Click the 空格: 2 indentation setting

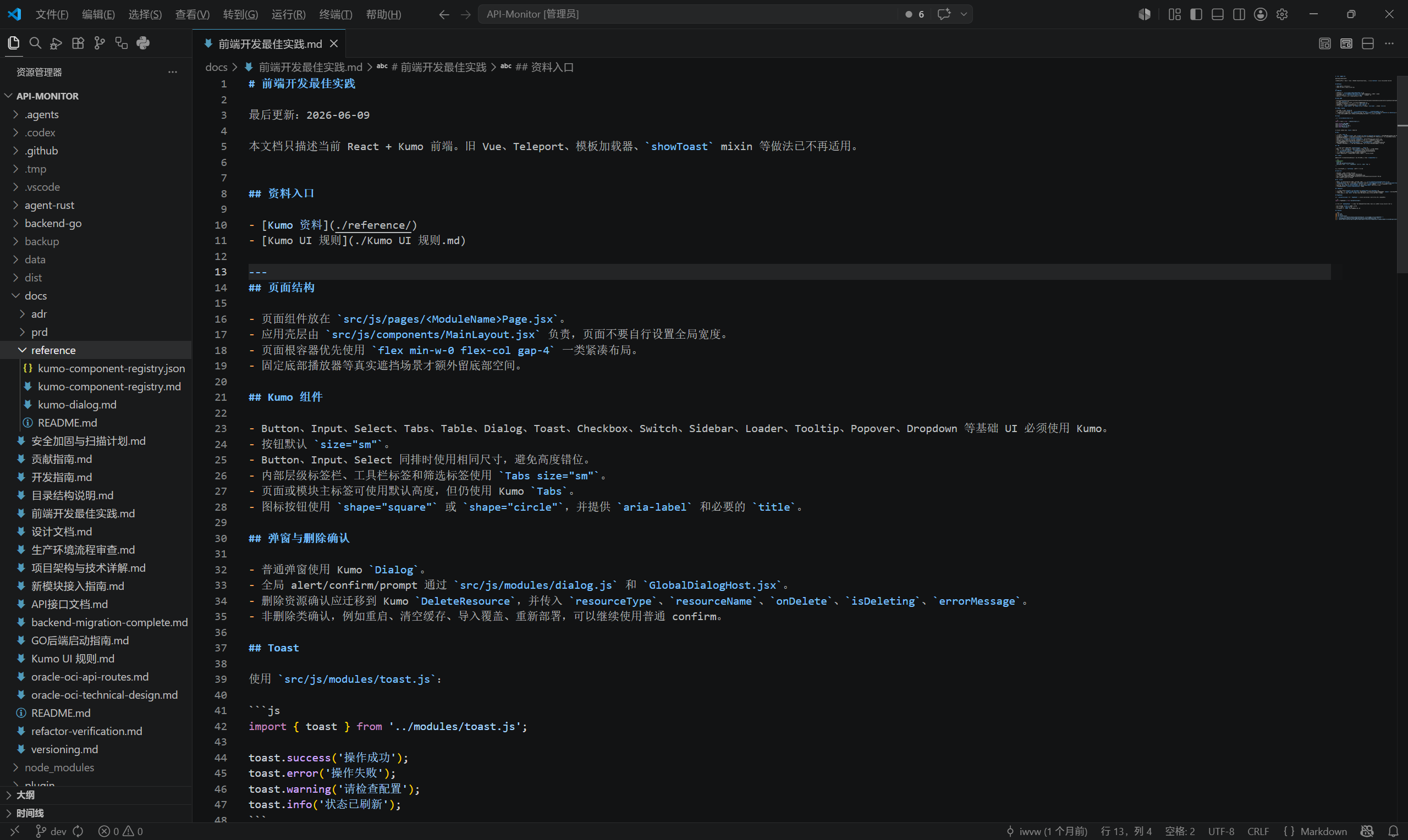1179,831
